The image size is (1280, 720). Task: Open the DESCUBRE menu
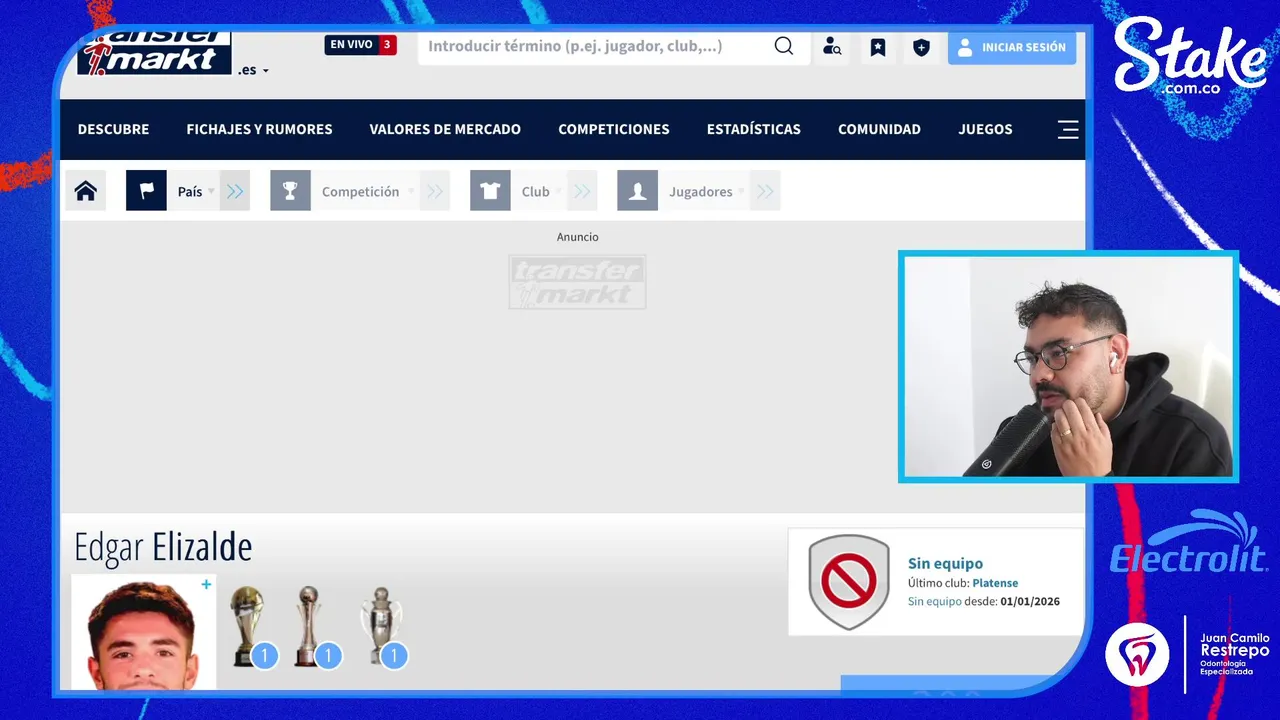(113, 129)
